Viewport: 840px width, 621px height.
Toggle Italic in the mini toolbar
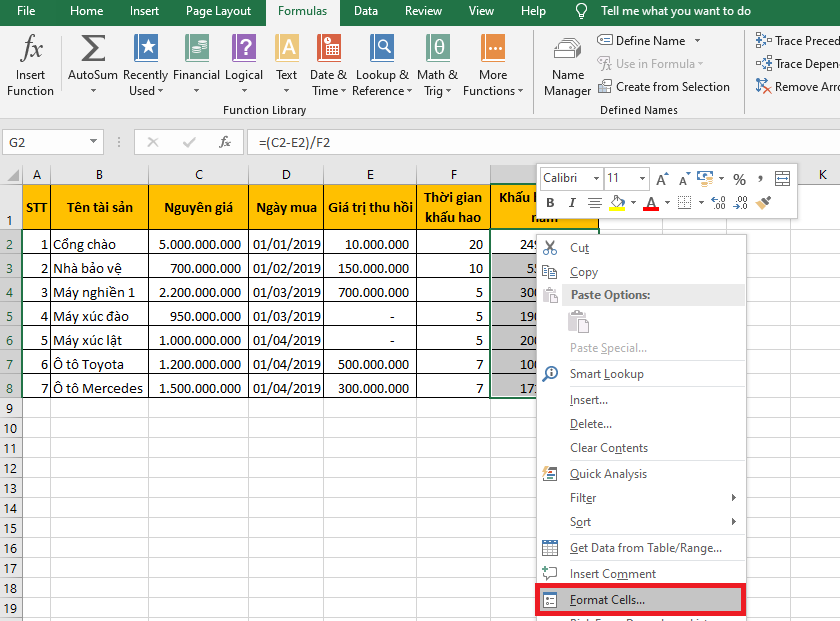570,203
